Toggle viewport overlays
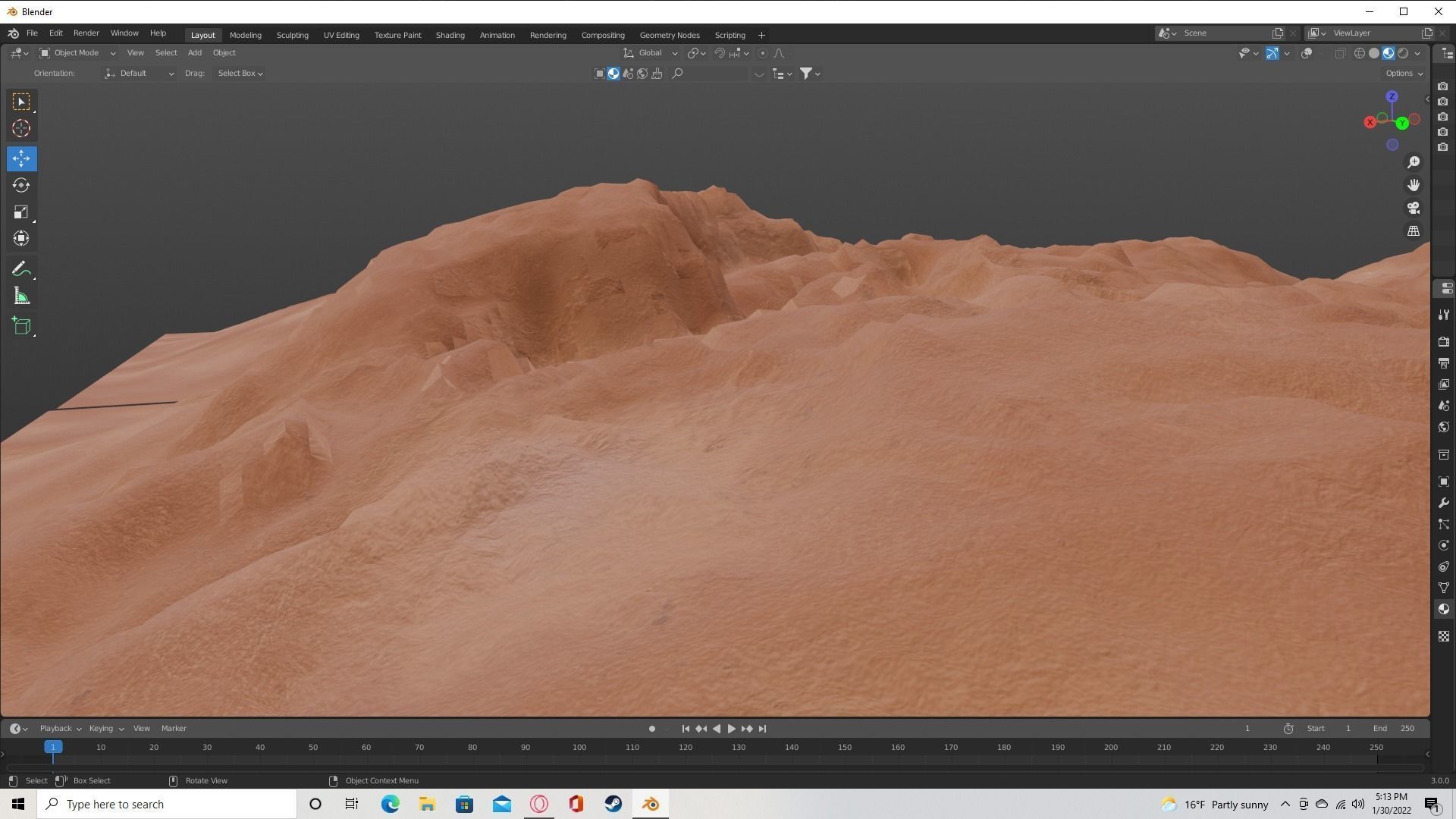The width and height of the screenshot is (1456, 819). coord(1307,53)
